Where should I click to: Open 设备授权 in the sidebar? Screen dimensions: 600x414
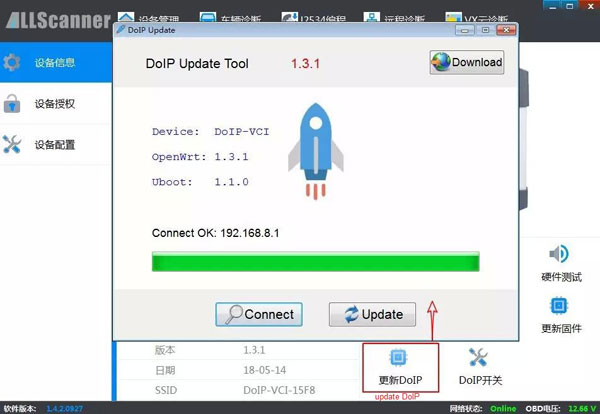tap(56, 103)
